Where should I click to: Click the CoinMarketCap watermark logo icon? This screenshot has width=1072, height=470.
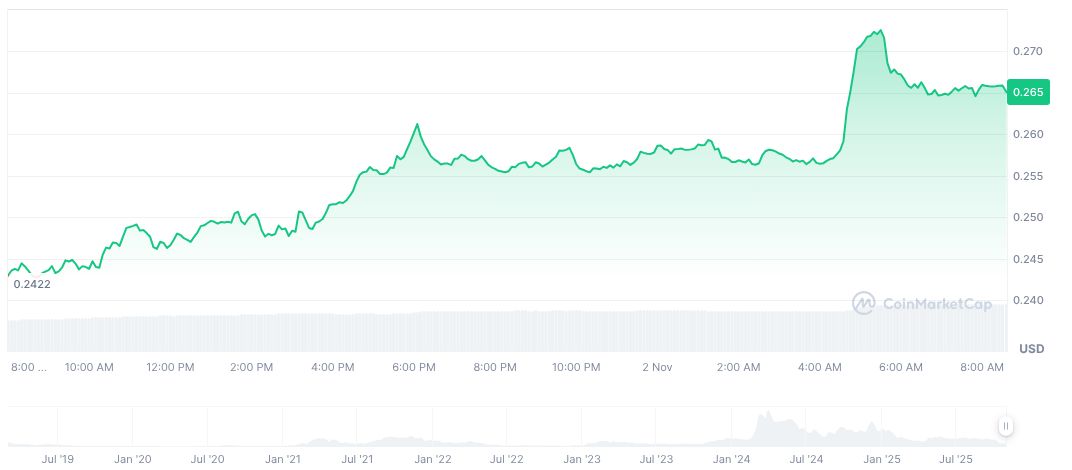[x=864, y=302]
